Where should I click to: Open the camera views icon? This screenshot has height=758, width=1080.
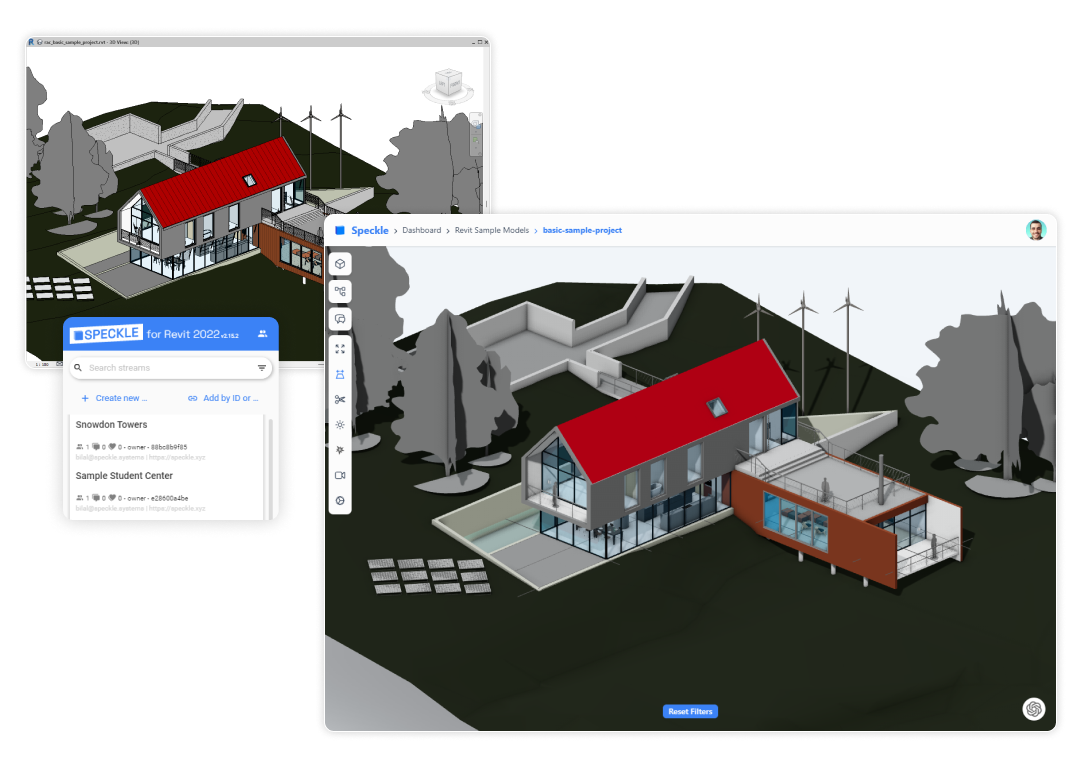point(340,475)
